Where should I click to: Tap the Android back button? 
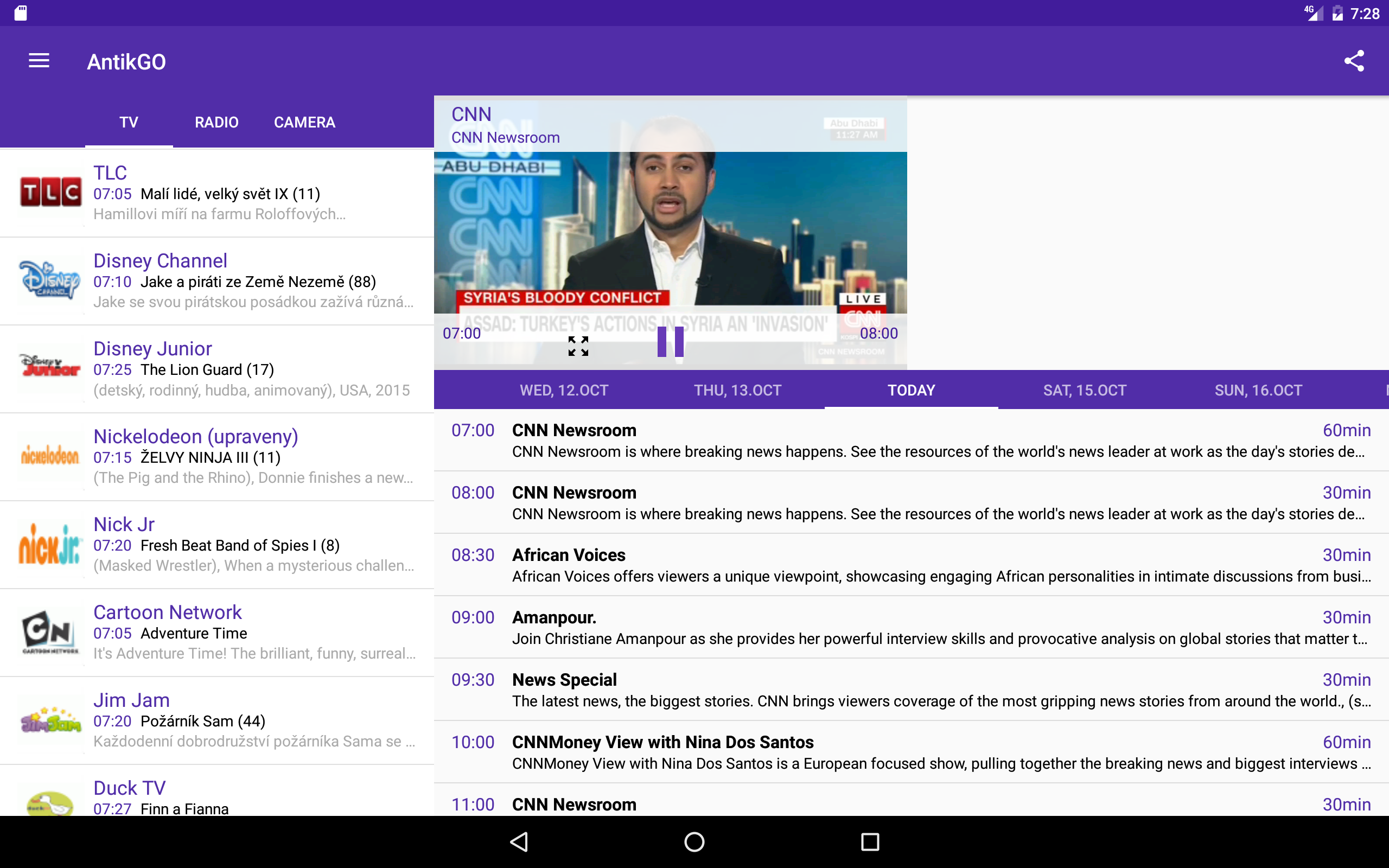[519, 841]
